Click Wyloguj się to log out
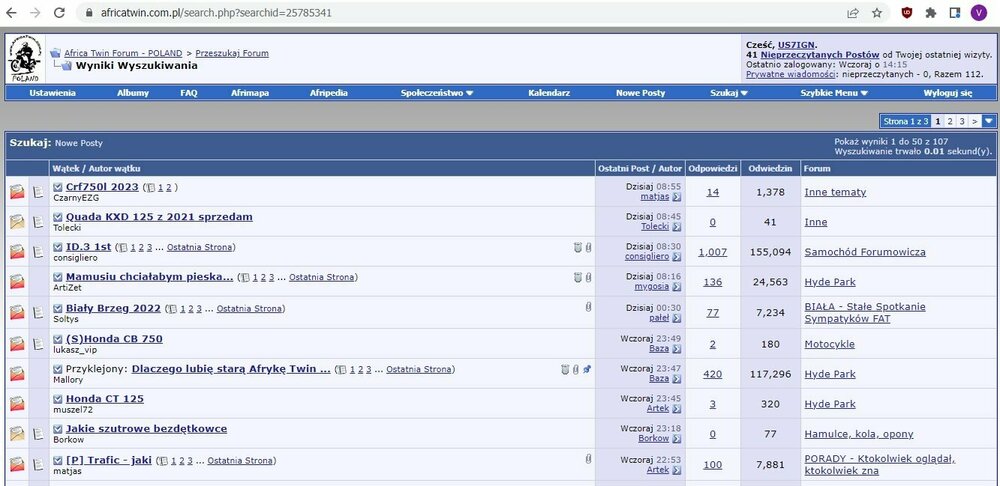Image resolution: width=1000 pixels, height=486 pixels. click(x=948, y=92)
